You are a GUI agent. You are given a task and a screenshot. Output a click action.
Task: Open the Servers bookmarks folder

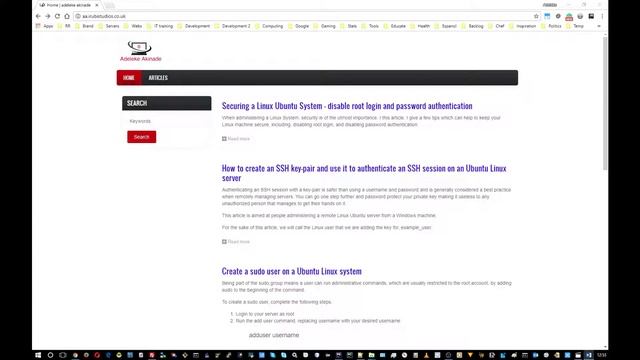109,26
